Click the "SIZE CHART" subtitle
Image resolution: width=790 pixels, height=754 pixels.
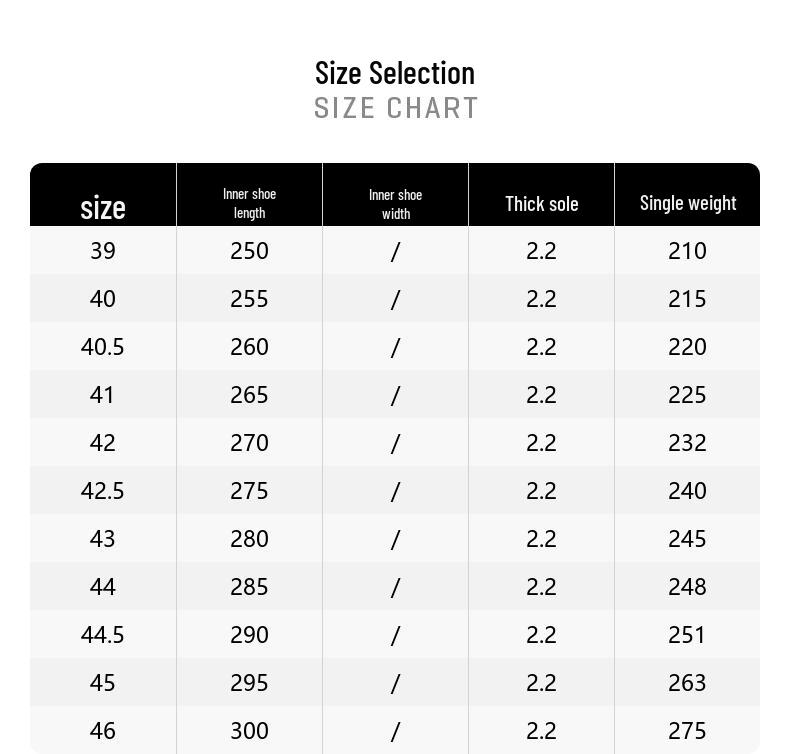[x=396, y=108]
